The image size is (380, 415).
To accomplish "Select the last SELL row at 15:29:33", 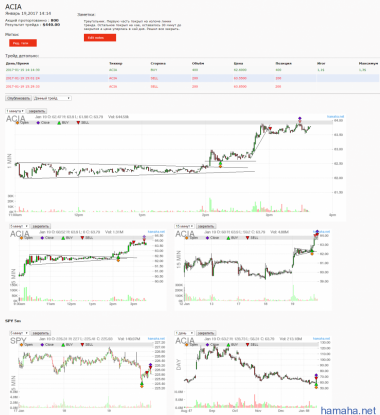I will 192,86.
